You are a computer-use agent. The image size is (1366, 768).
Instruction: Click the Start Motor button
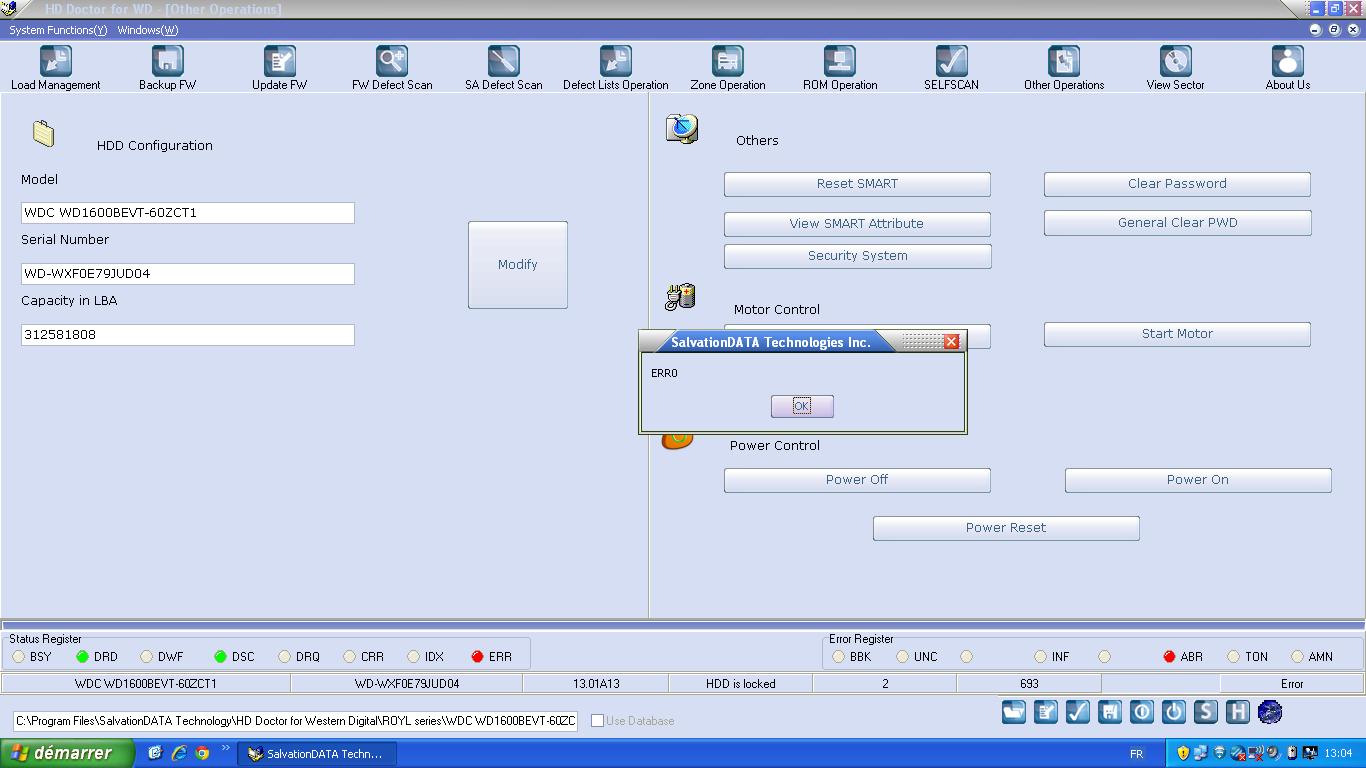[x=1177, y=334]
